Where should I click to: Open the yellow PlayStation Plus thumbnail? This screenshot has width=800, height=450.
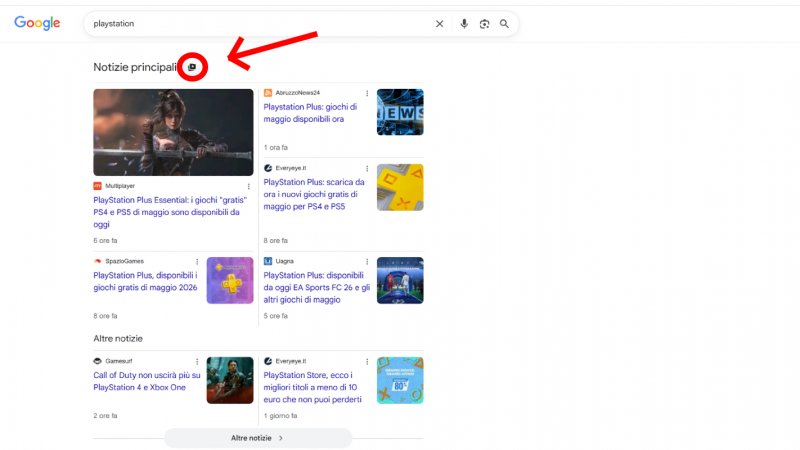coord(400,187)
